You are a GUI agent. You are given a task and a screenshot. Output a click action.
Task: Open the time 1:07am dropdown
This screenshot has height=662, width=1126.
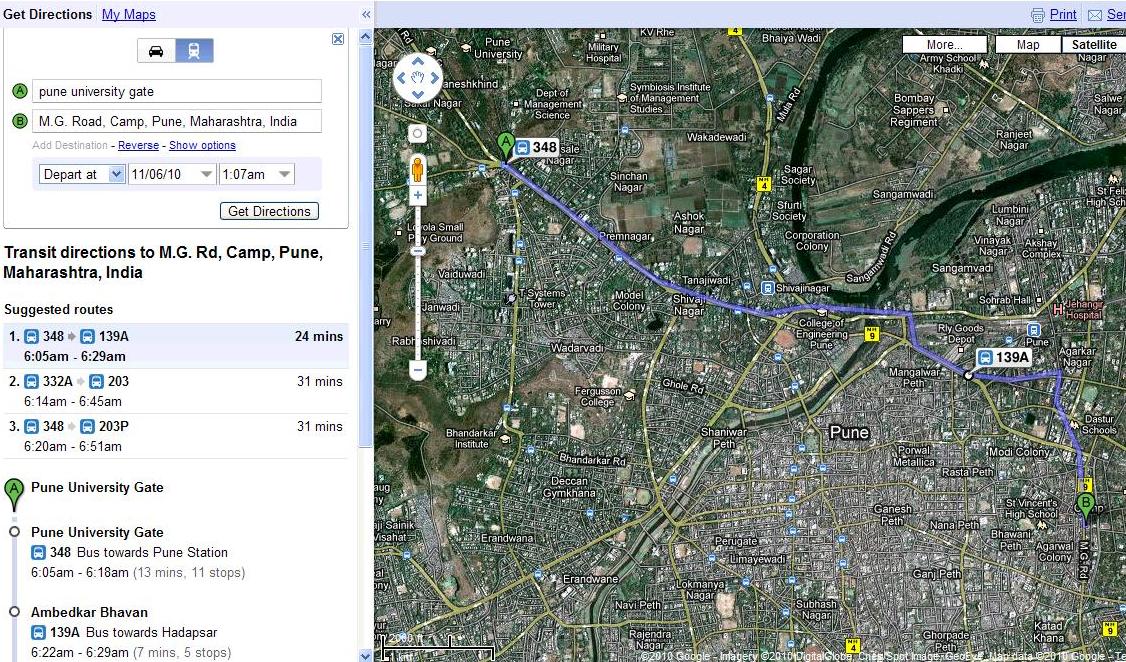(x=257, y=174)
